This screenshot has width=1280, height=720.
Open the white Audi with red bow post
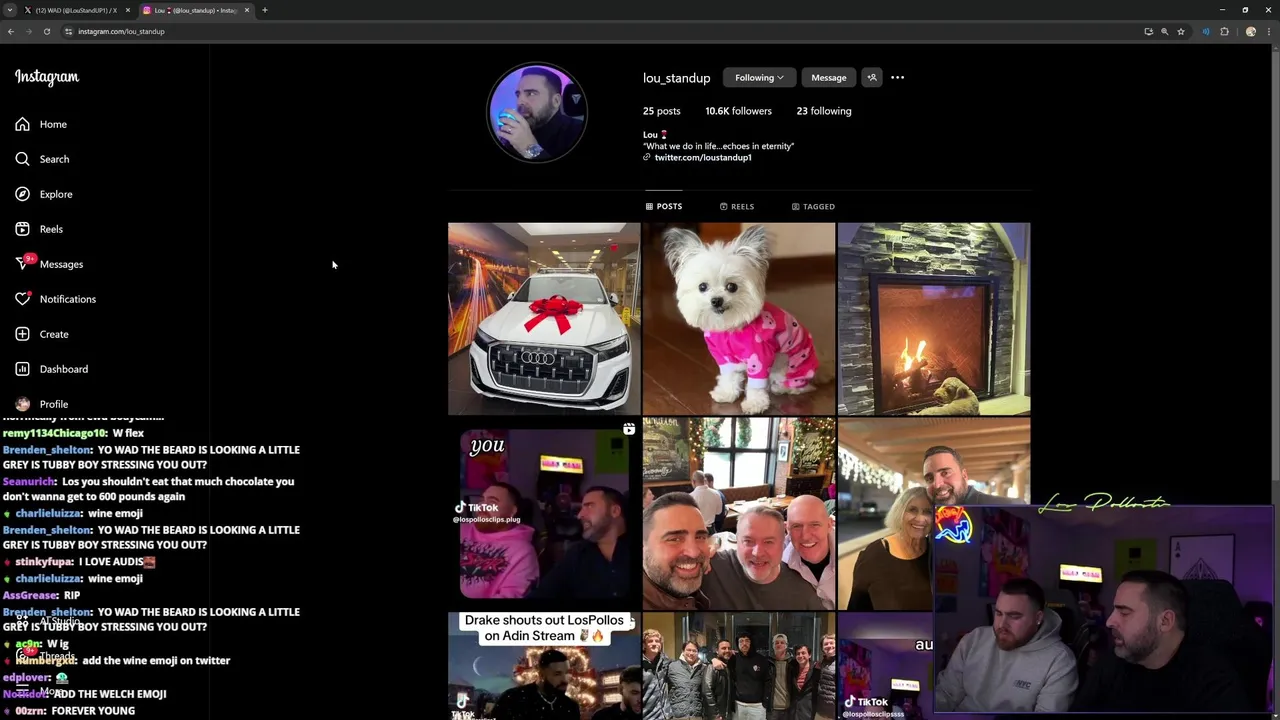point(544,318)
